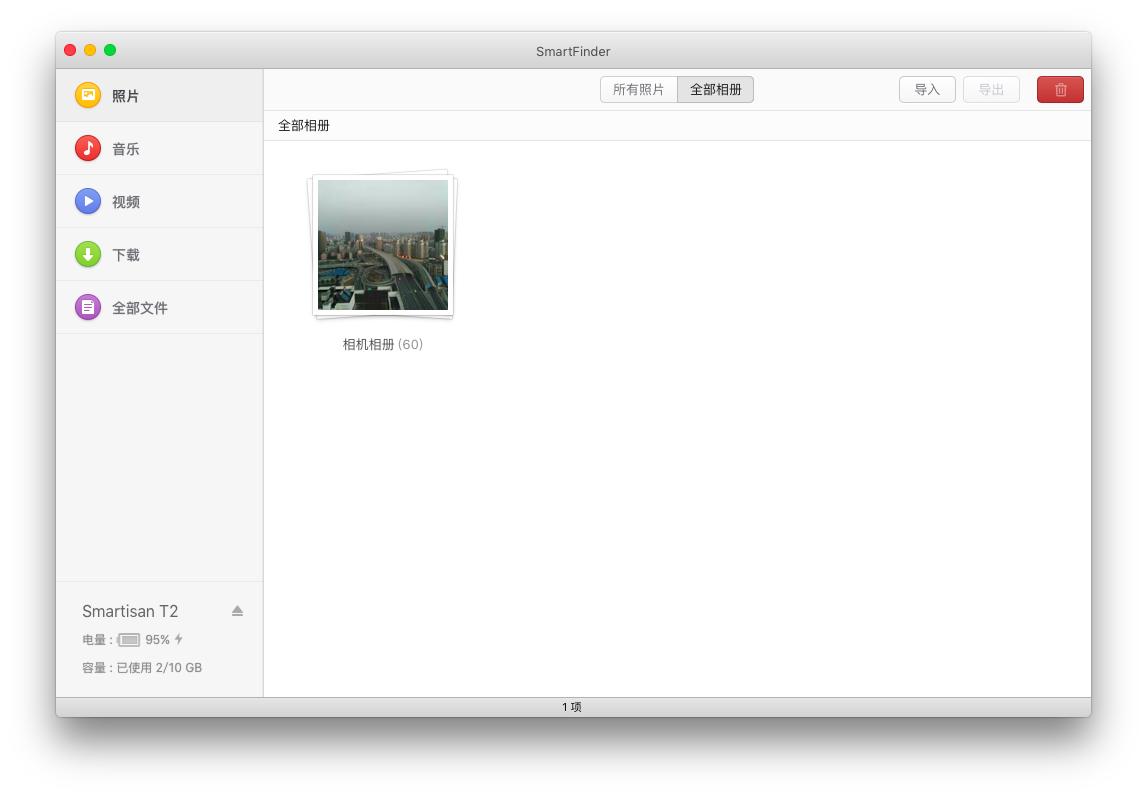Select the blue Video play icon
Viewport: 1147px width, 797px height.
pyautogui.click(x=88, y=201)
